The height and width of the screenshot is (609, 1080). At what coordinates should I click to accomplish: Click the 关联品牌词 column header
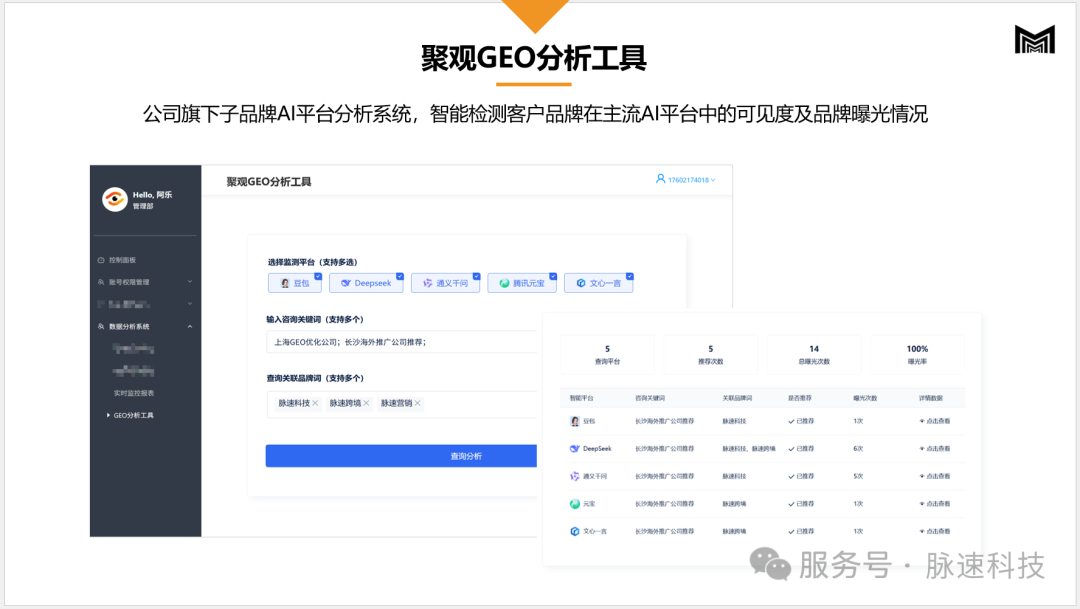737,398
